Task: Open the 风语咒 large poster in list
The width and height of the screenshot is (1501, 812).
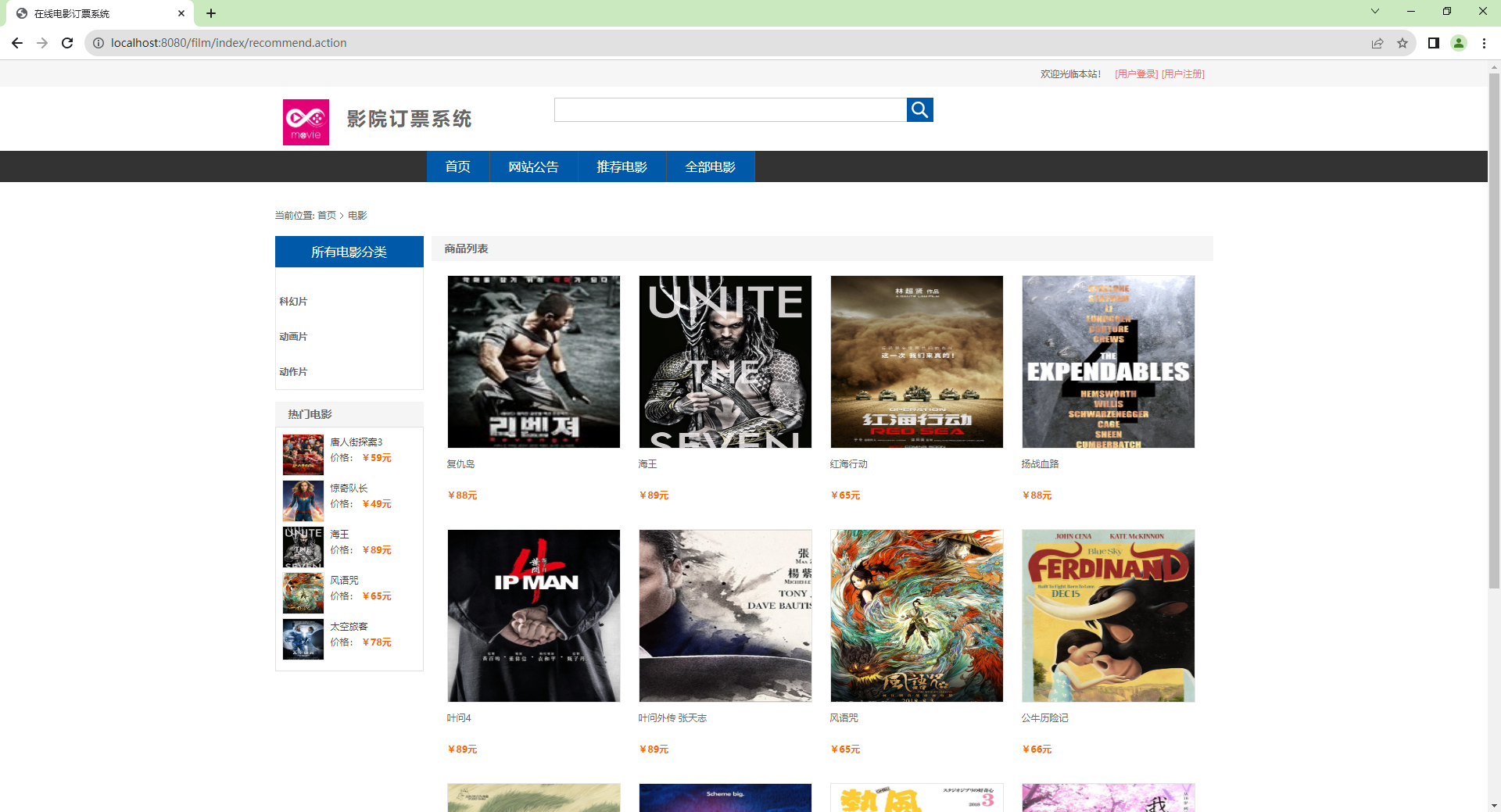Action: 917,616
